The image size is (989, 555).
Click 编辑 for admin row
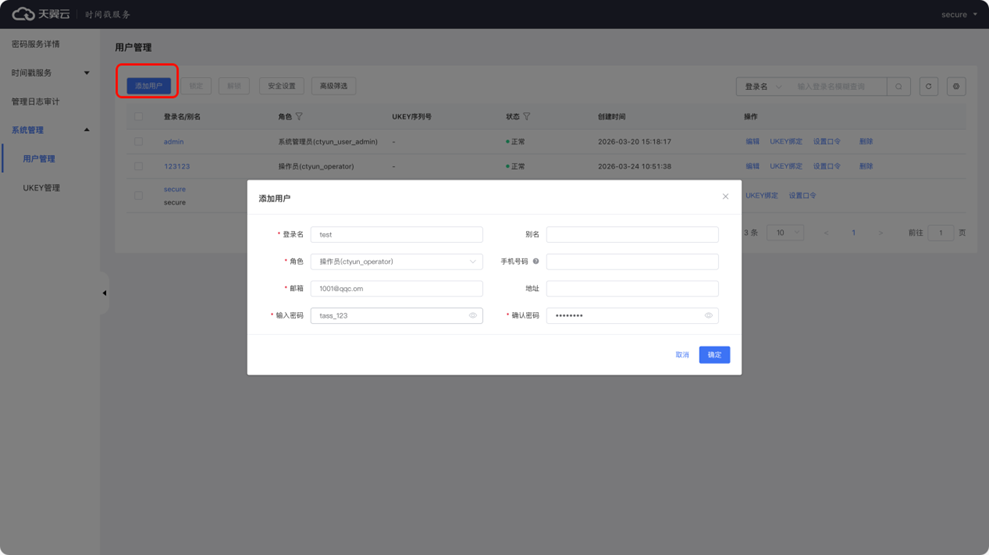tap(752, 142)
